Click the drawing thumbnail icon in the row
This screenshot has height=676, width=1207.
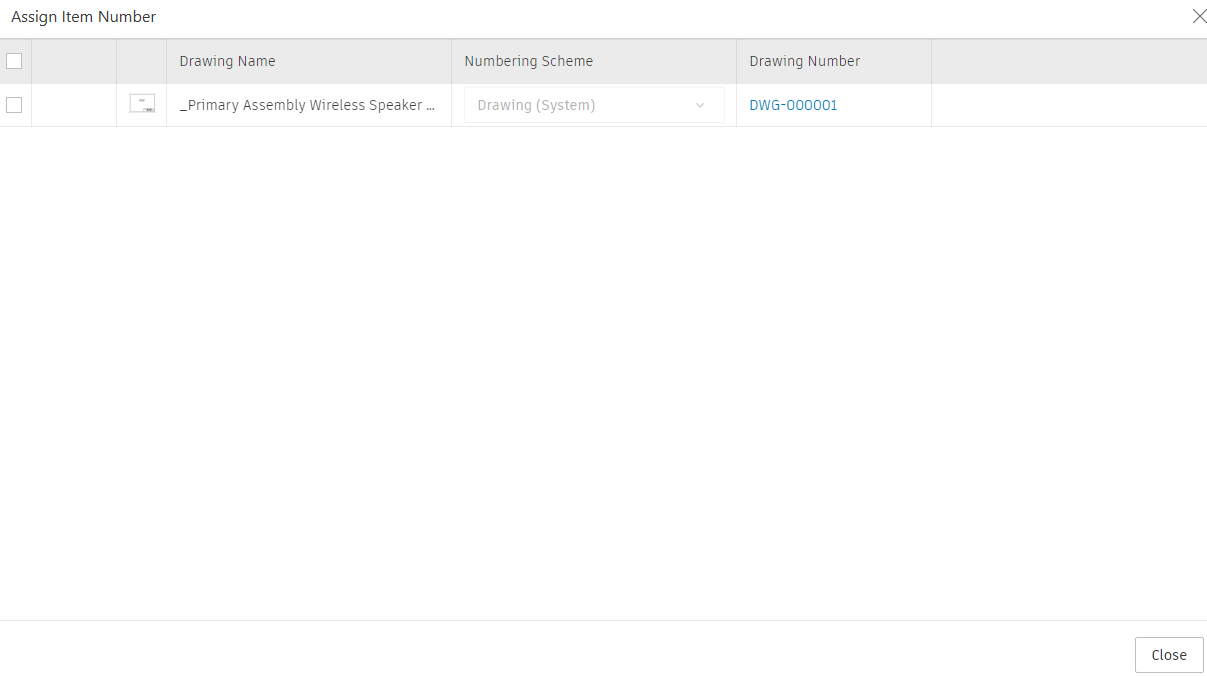[142, 104]
